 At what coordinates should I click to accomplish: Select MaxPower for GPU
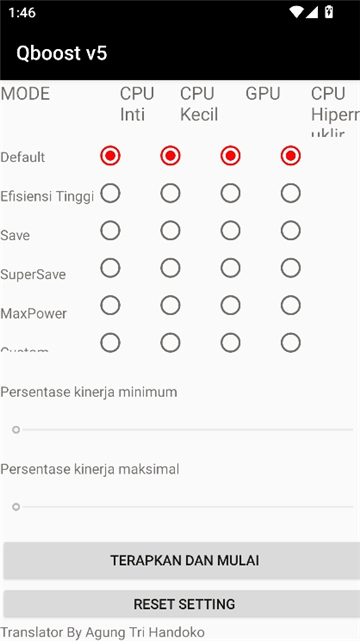pos(230,305)
